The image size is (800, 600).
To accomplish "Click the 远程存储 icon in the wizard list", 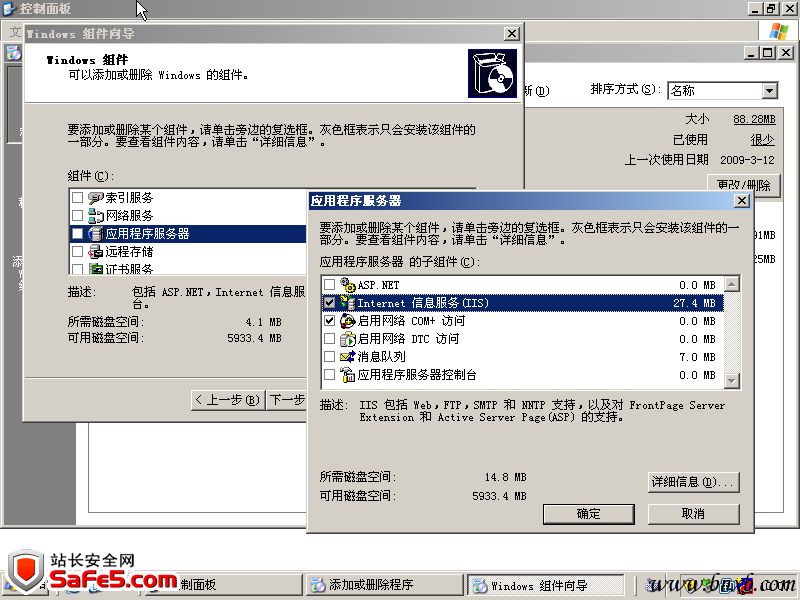I will click(x=96, y=251).
